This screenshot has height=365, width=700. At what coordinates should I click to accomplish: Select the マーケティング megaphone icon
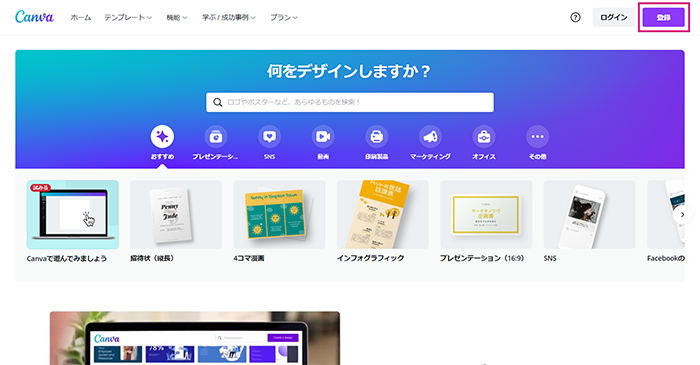(430, 137)
